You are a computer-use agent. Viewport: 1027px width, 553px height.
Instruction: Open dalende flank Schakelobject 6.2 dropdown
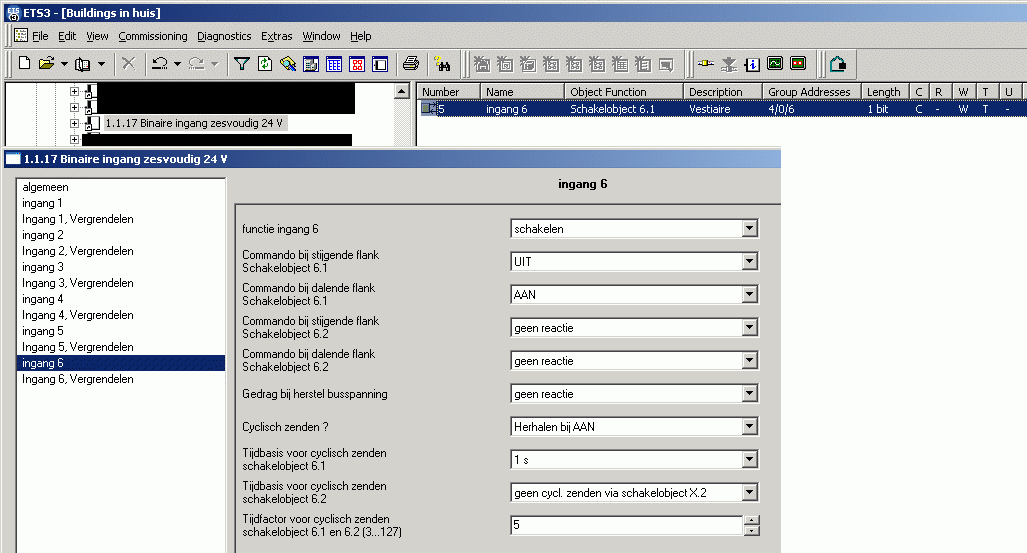[750, 360]
